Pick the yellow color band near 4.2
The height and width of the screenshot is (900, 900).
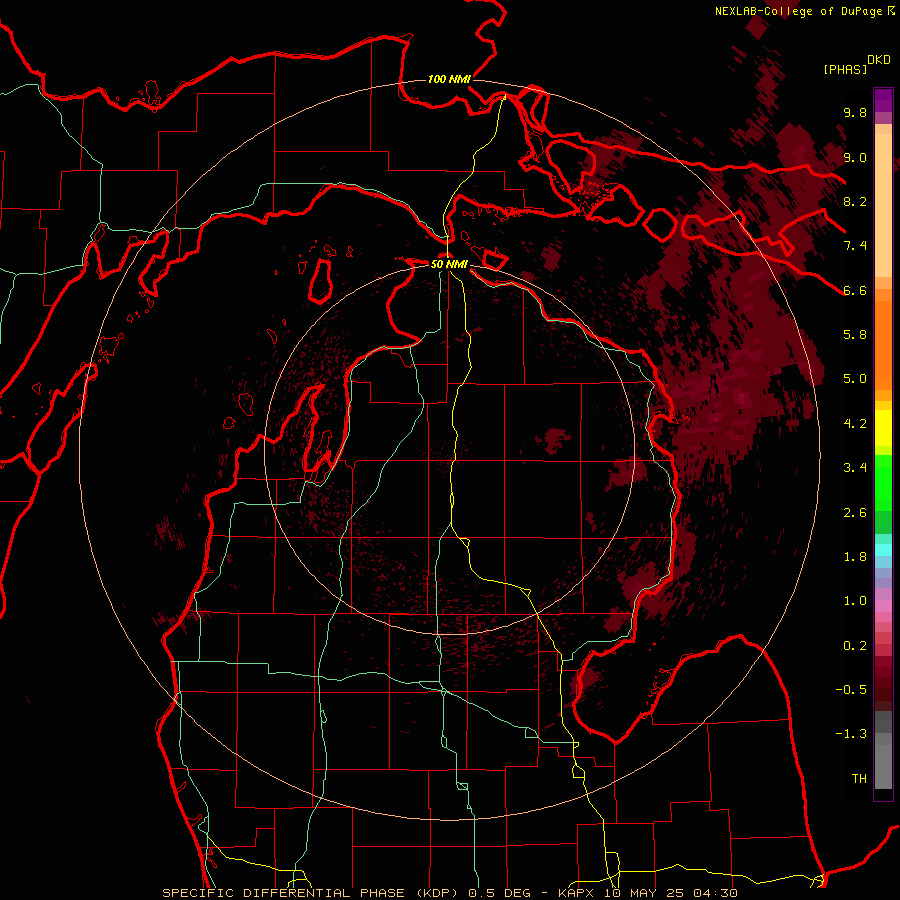point(883,428)
